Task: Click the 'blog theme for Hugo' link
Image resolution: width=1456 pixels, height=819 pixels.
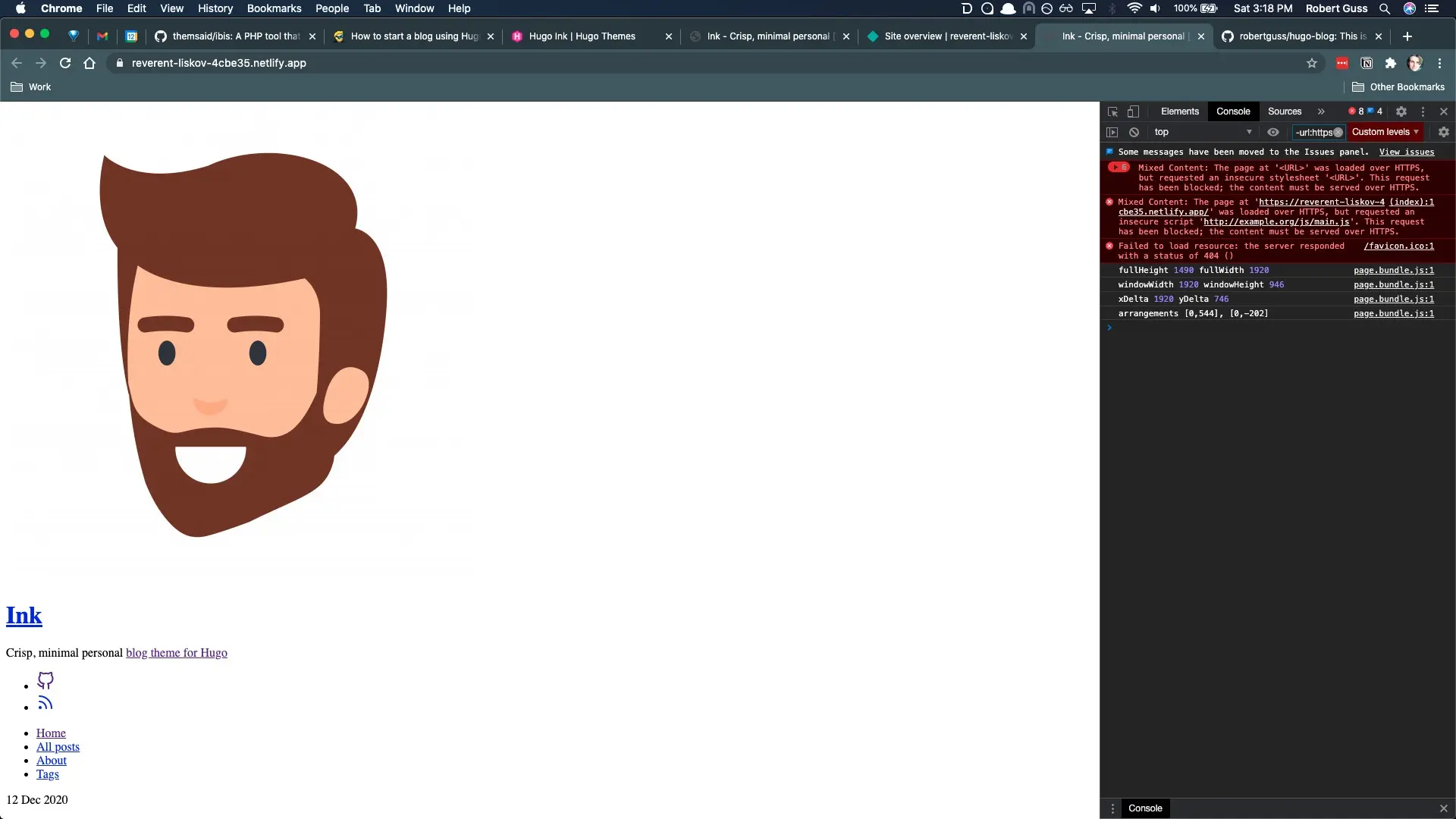Action: [176, 652]
